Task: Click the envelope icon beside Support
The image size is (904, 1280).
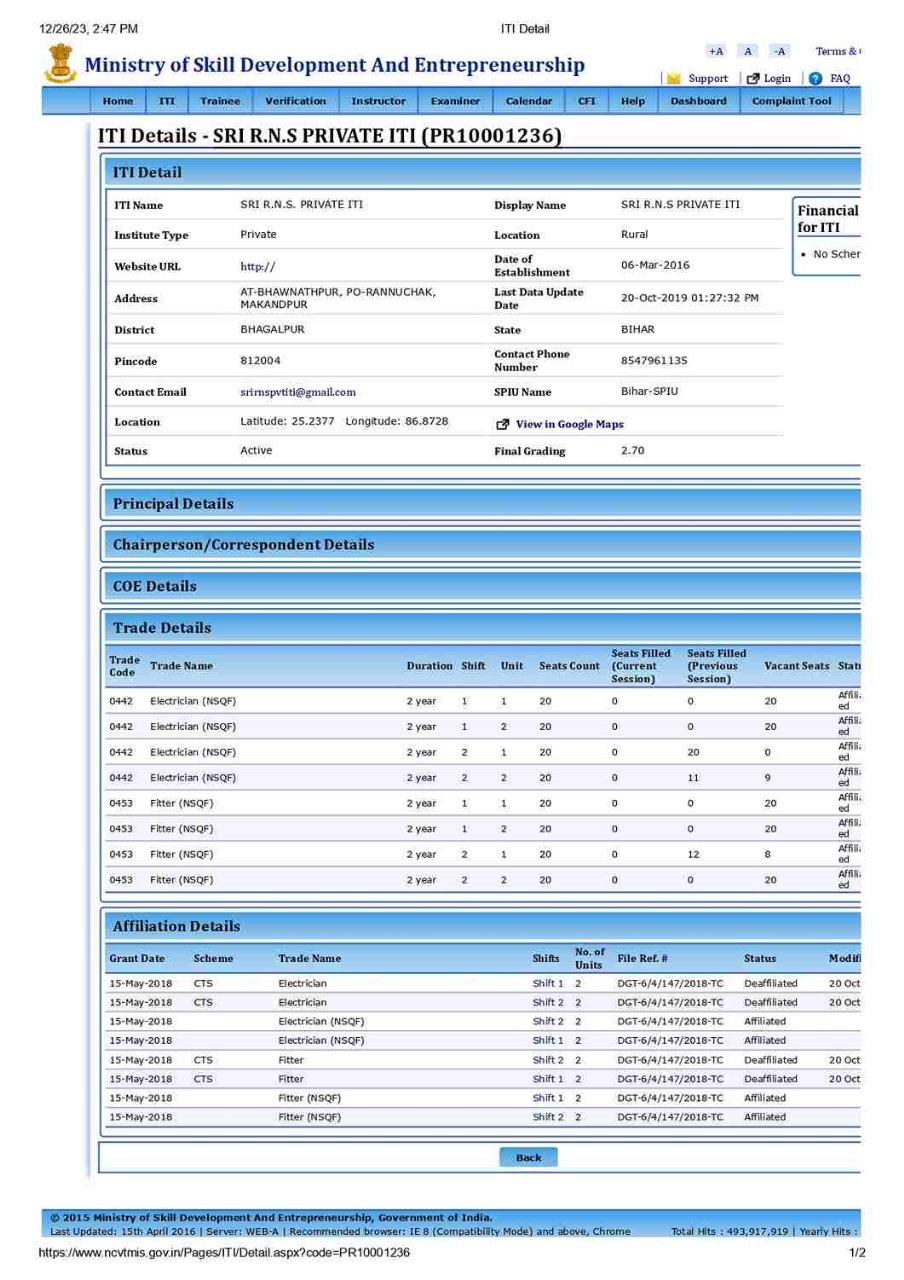Action: pos(674,79)
